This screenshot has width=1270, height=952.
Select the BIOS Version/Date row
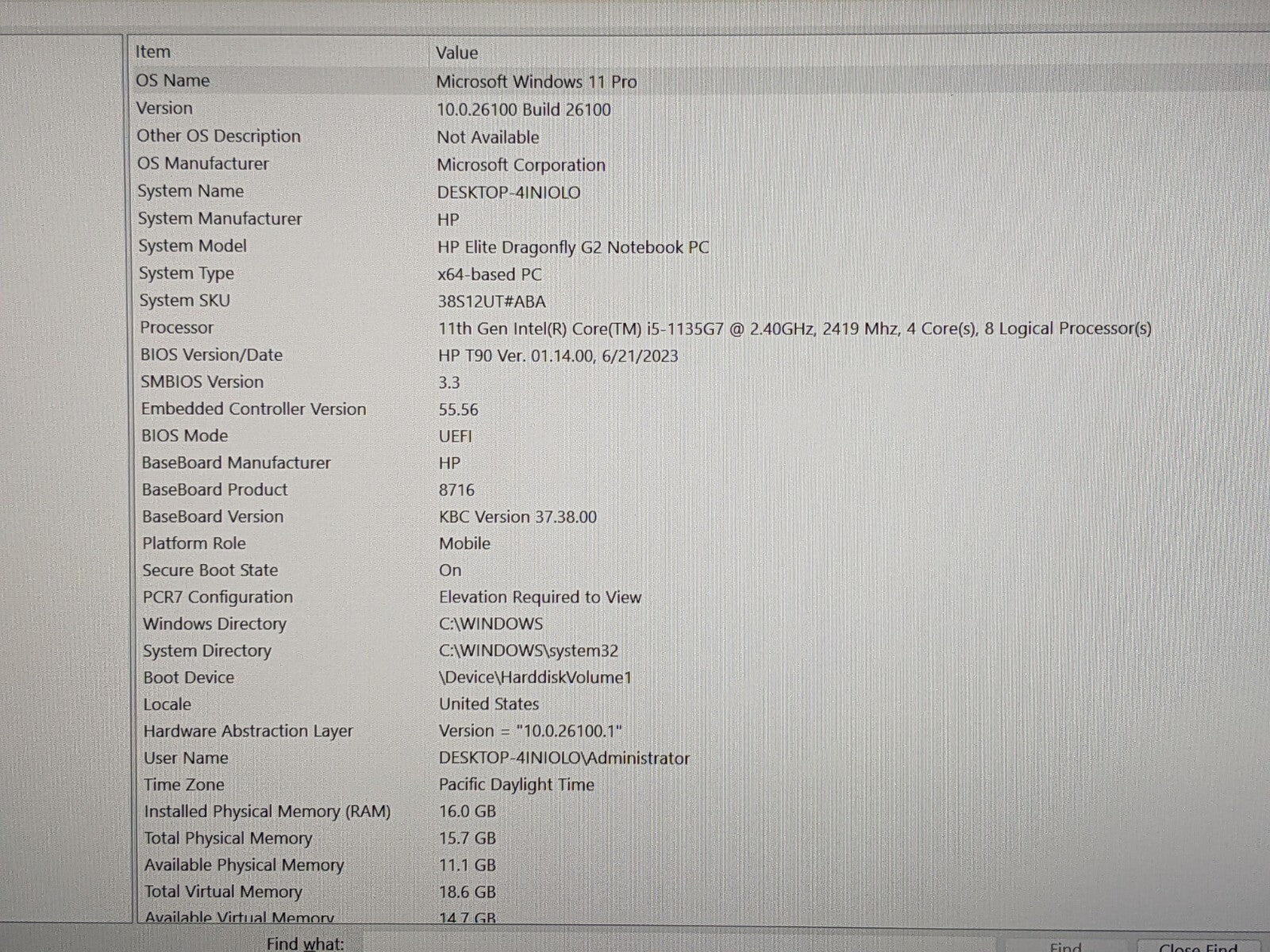(x=212, y=355)
